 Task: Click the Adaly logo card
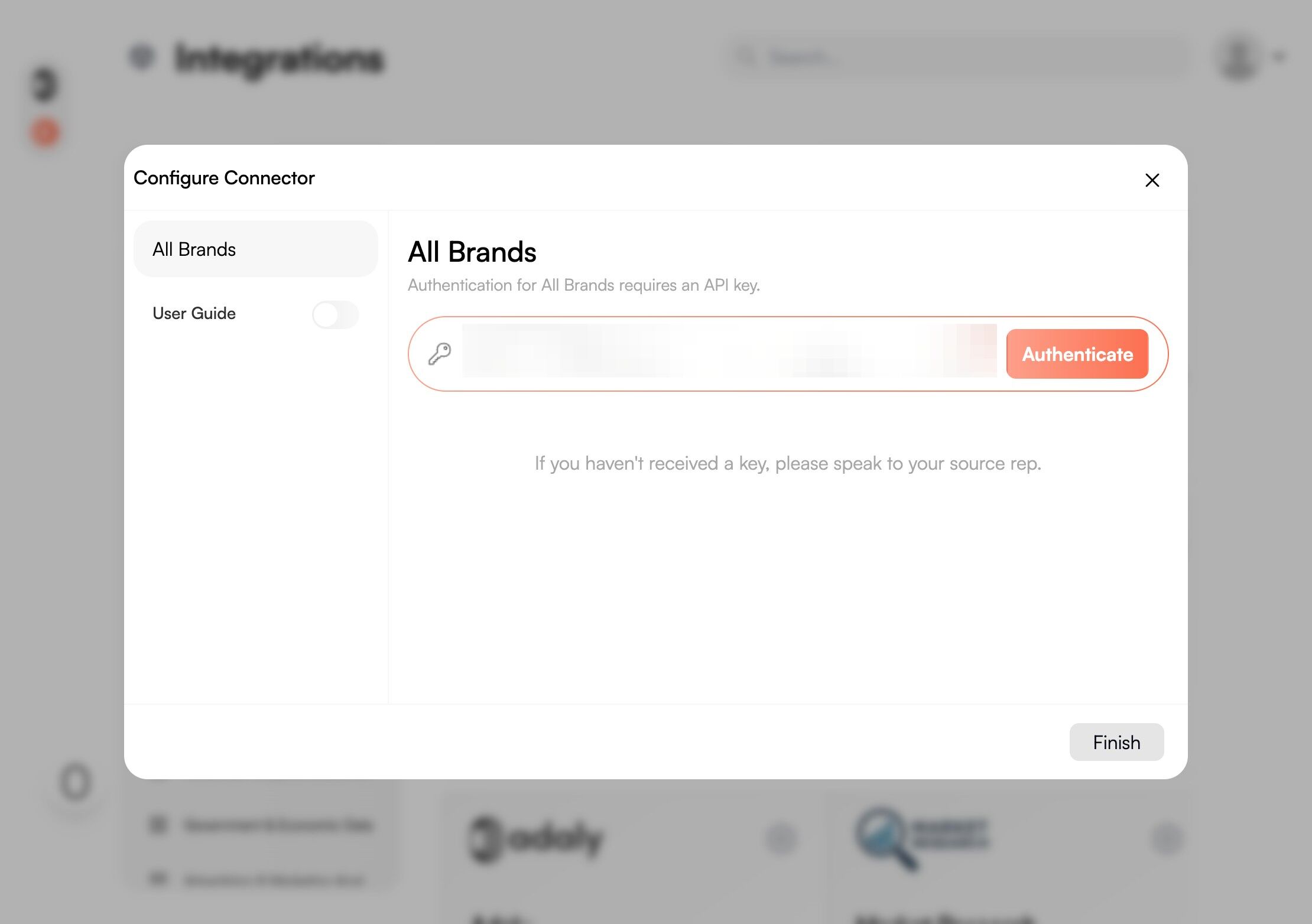tap(537, 838)
